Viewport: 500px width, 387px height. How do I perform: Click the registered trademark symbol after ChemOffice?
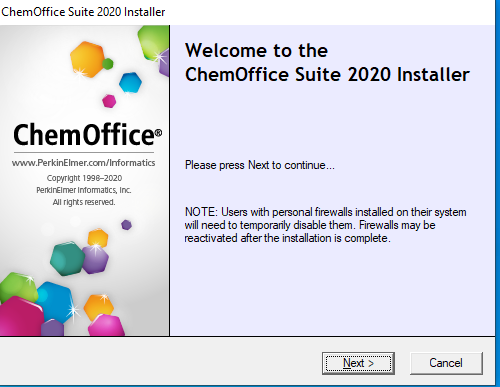tap(158, 133)
